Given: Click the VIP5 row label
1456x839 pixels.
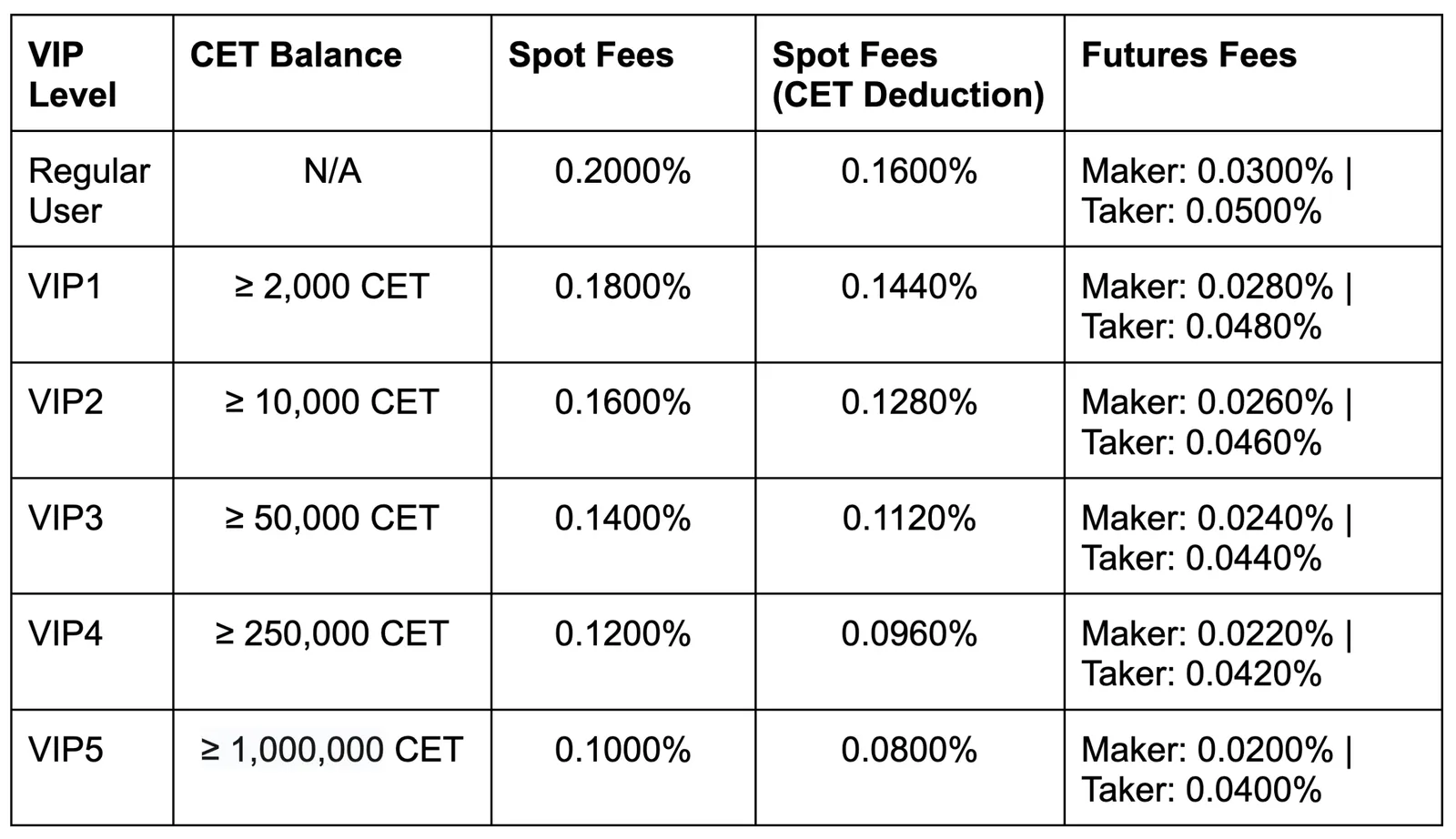Looking at the screenshot, I should (x=92, y=767).
